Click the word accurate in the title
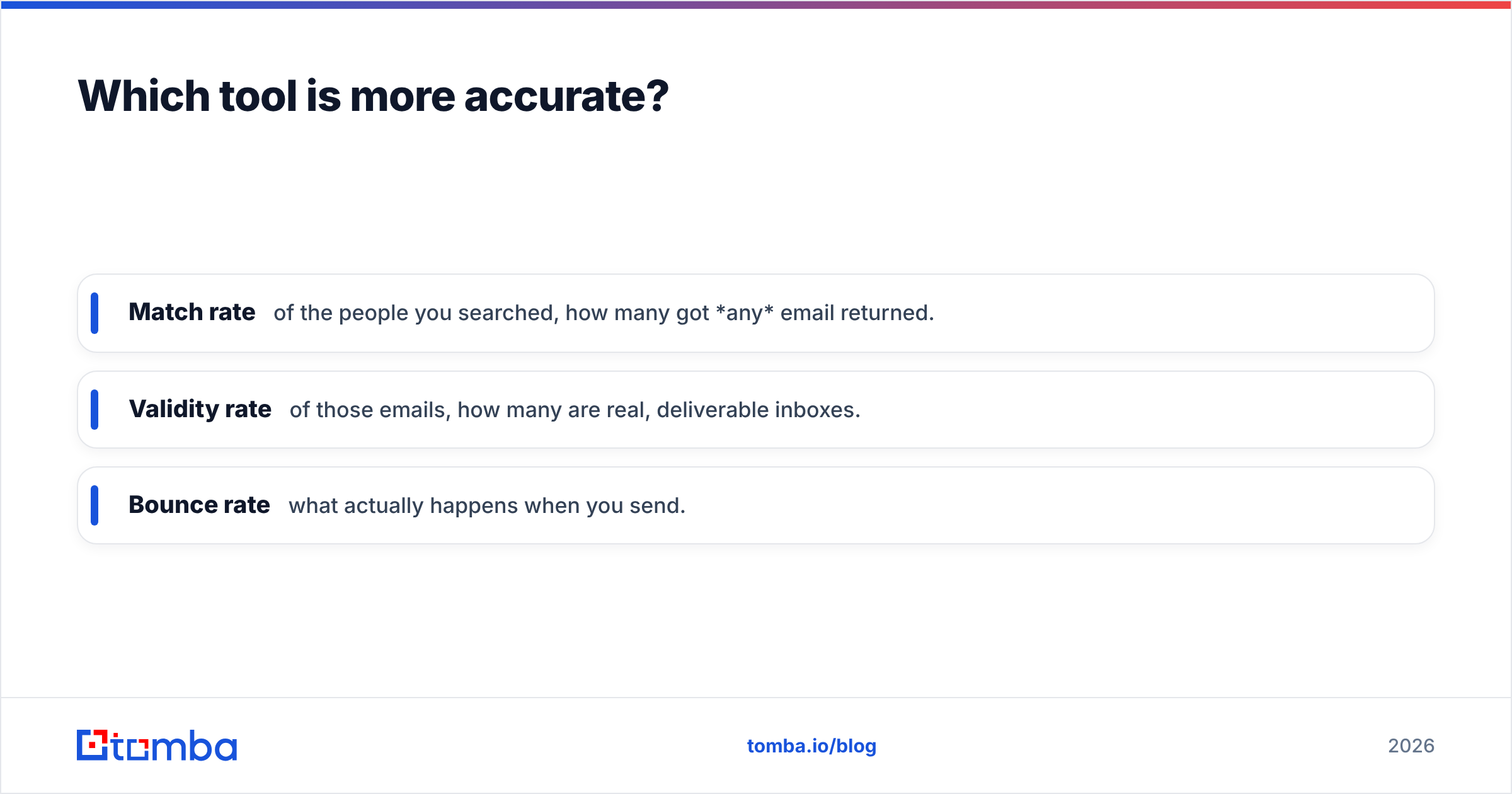Image resolution: width=1512 pixels, height=794 pixels. (x=566, y=98)
